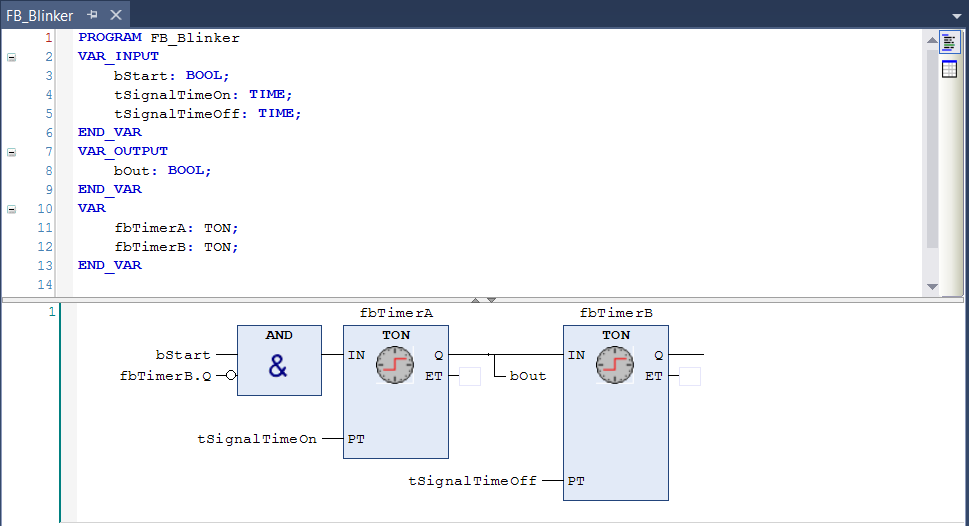
Task: Select the FB_Blinker tab
Action: coord(39,15)
